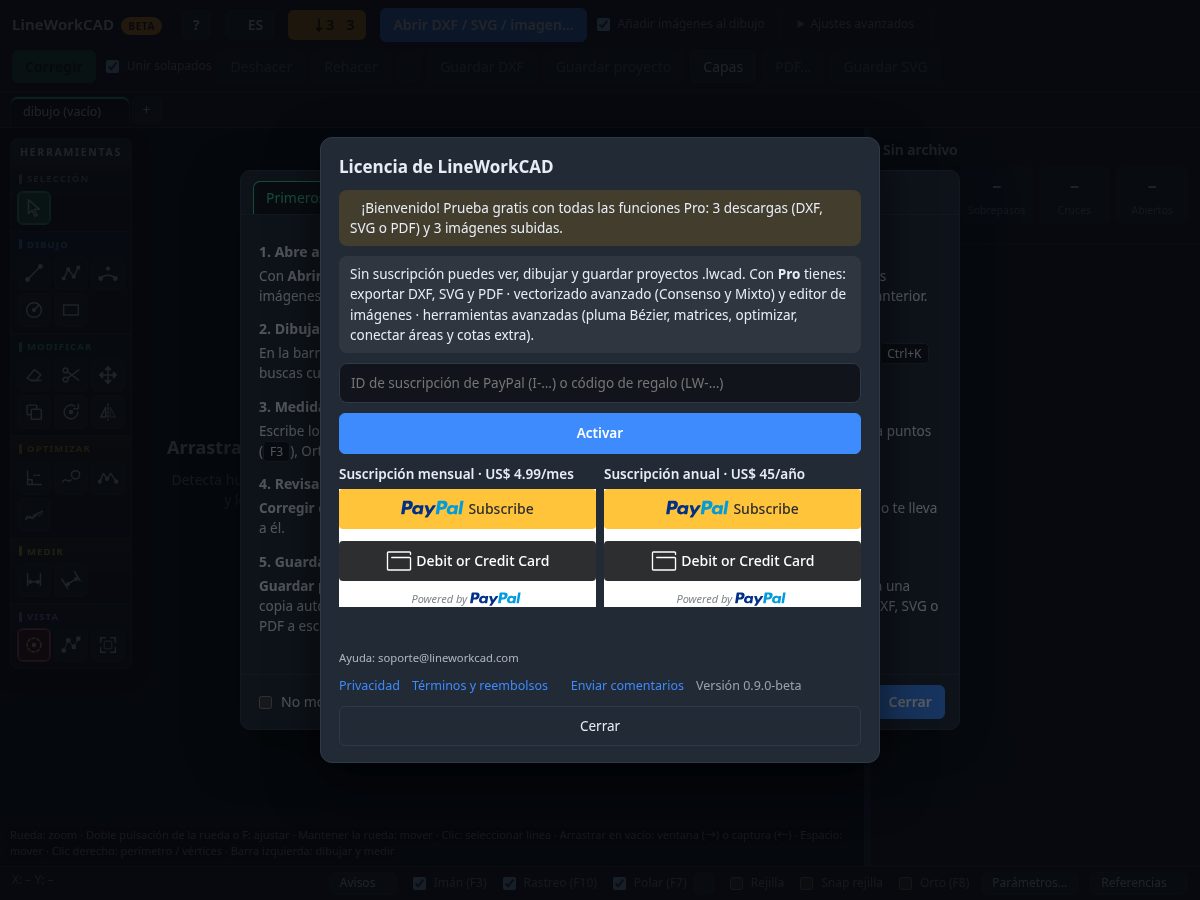
Task: Select the eraser tool in Modificar
Action: [x=34, y=375]
